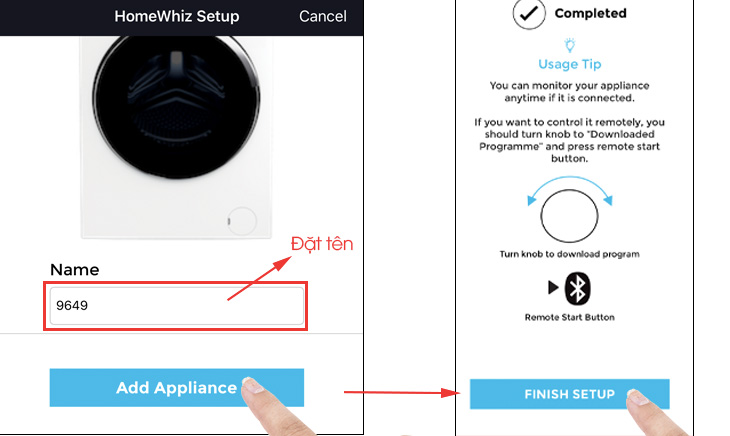The width and height of the screenshot is (730, 436).
Task: Click the HomeWhiz Setup title
Action: click(x=177, y=16)
